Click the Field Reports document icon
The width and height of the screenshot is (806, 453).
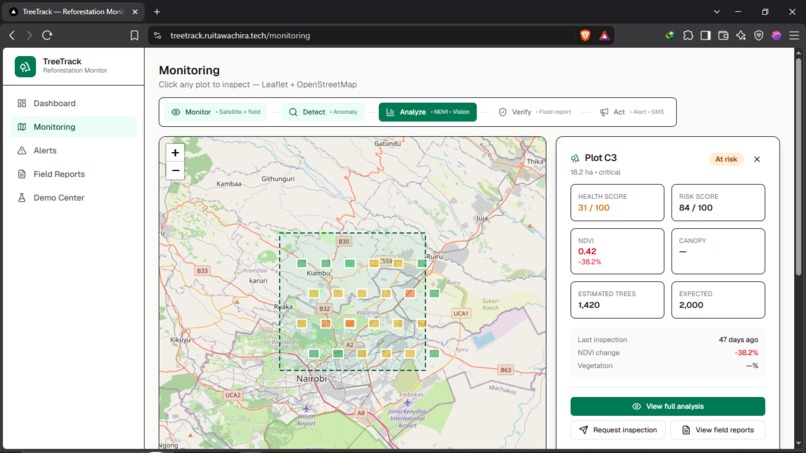click(22, 174)
